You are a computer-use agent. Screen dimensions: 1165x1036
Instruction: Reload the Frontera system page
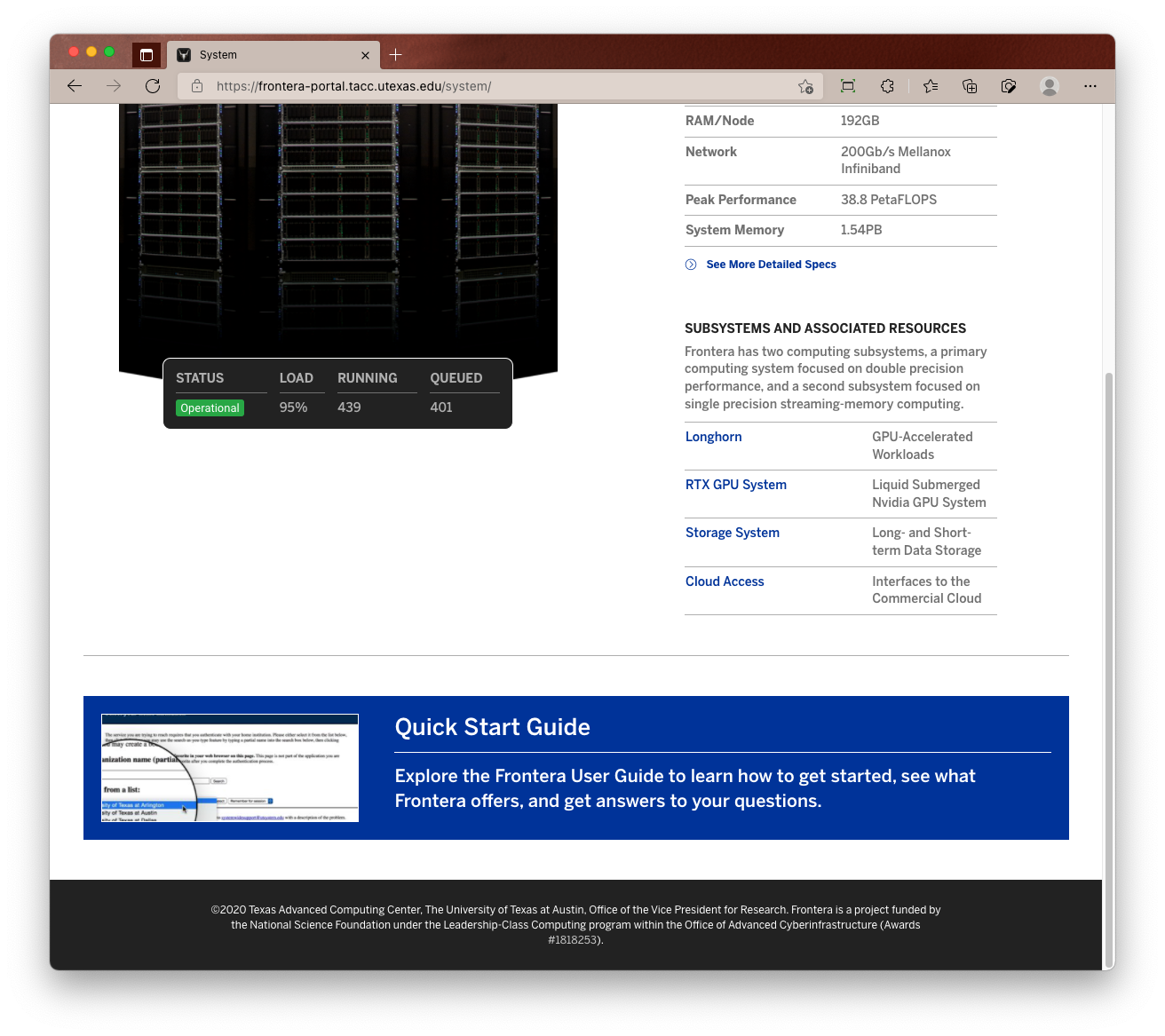pyautogui.click(x=153, y=86)
